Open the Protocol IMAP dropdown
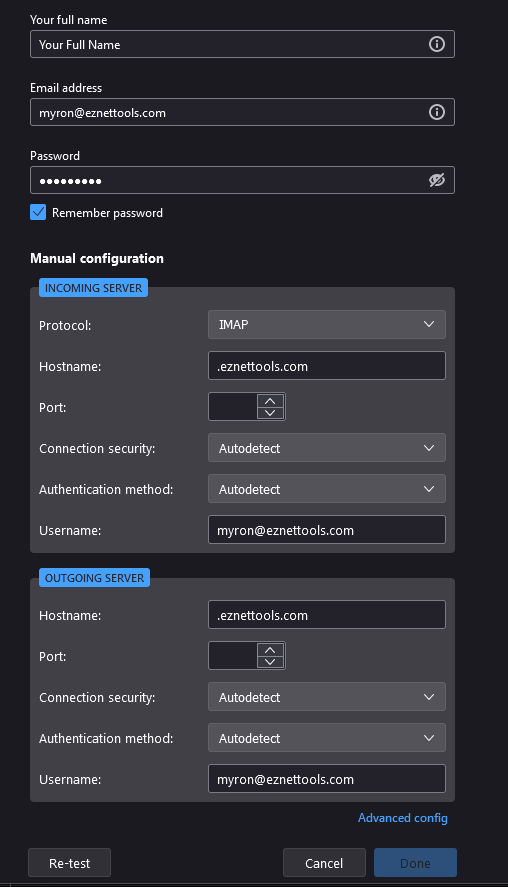The image size is (508, 887). coord(327,324)
